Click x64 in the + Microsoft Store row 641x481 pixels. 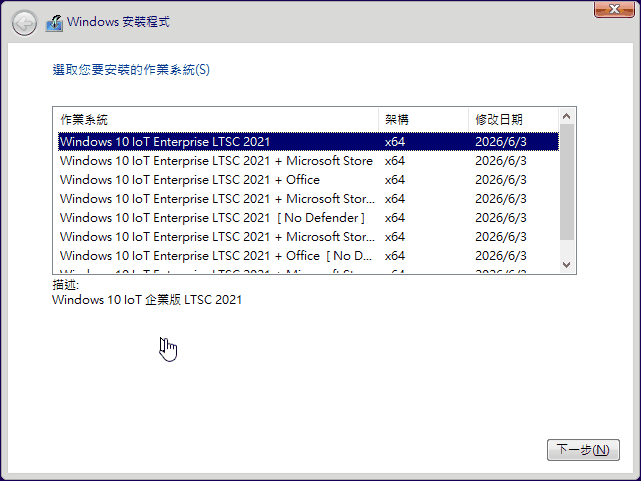click(x=395, y=161)
